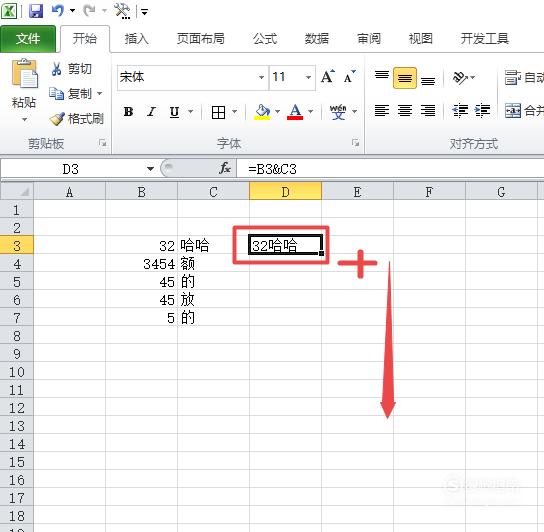Expand the Paste options arrow below 粘贴
This screenshot has width=544, height=532.
(x=24, y=120)
